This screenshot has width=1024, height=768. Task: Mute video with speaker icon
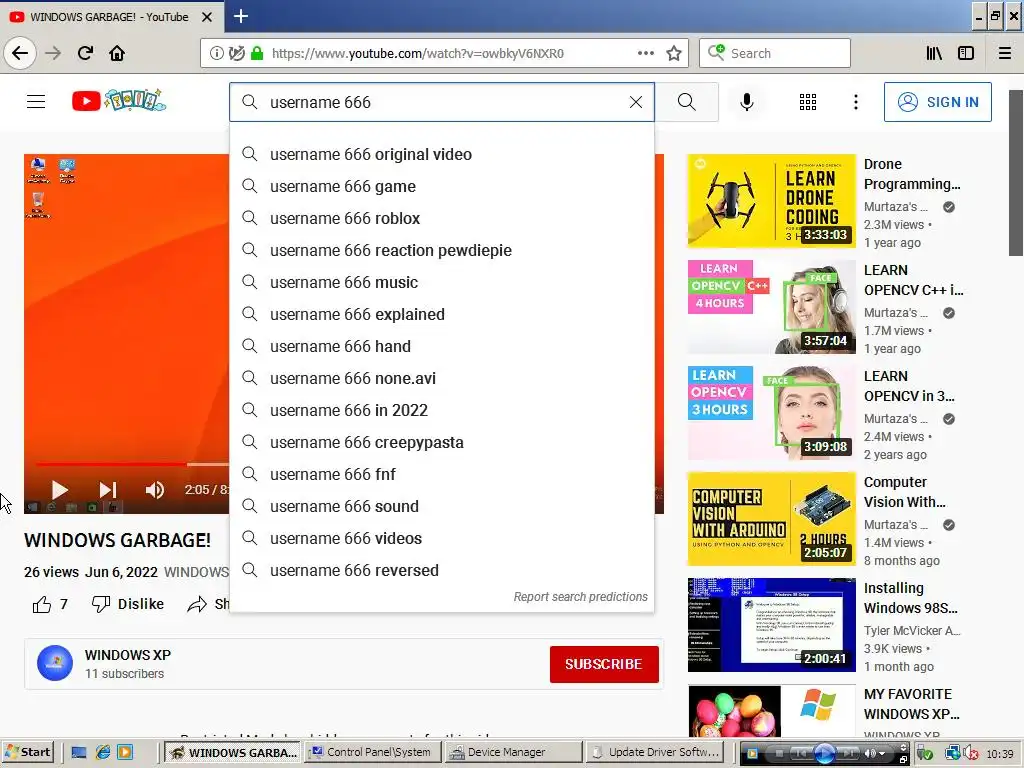tap(155, 490)
